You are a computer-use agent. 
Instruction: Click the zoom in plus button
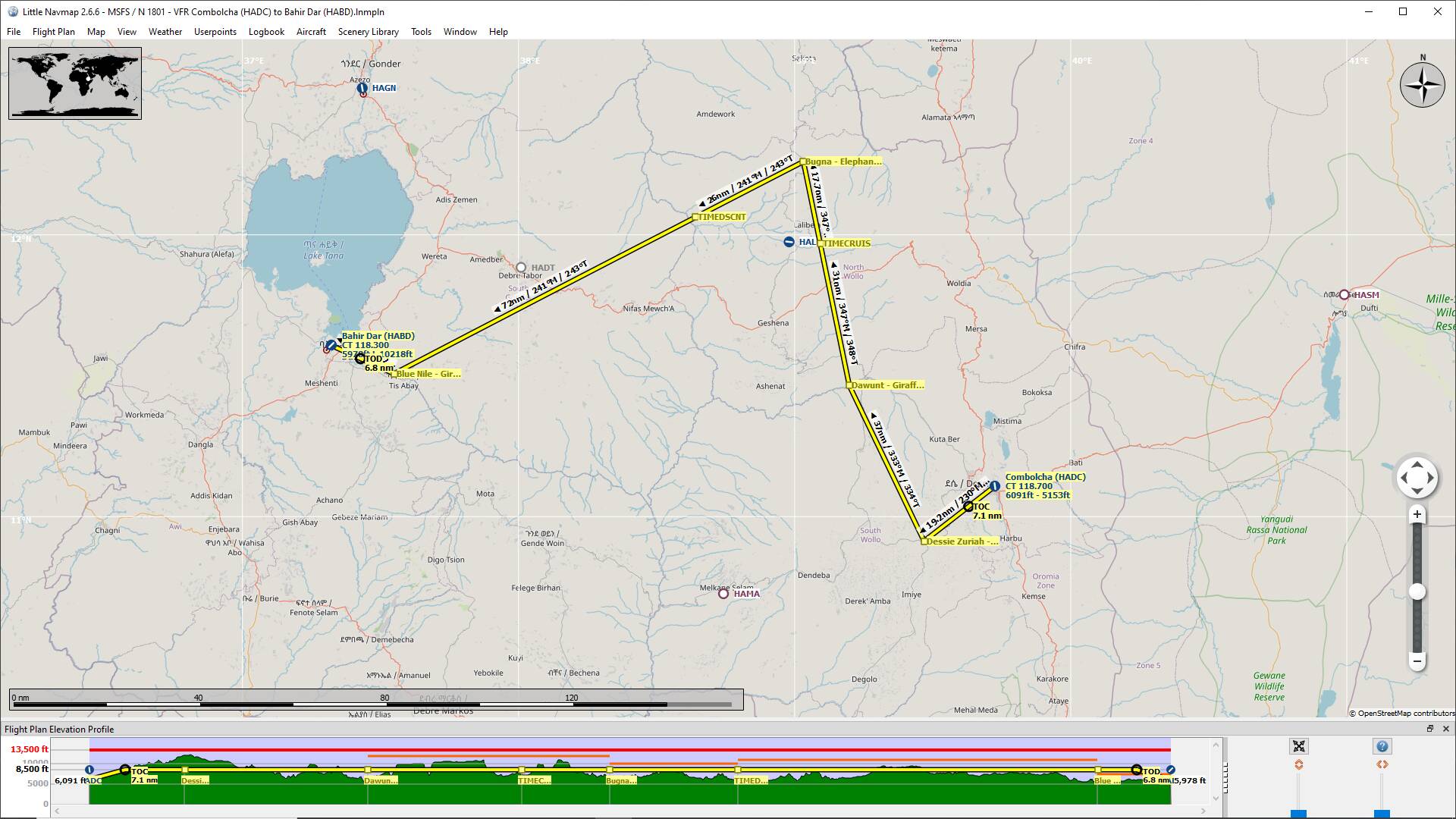pyautogui.click(x=1417, y=515)
